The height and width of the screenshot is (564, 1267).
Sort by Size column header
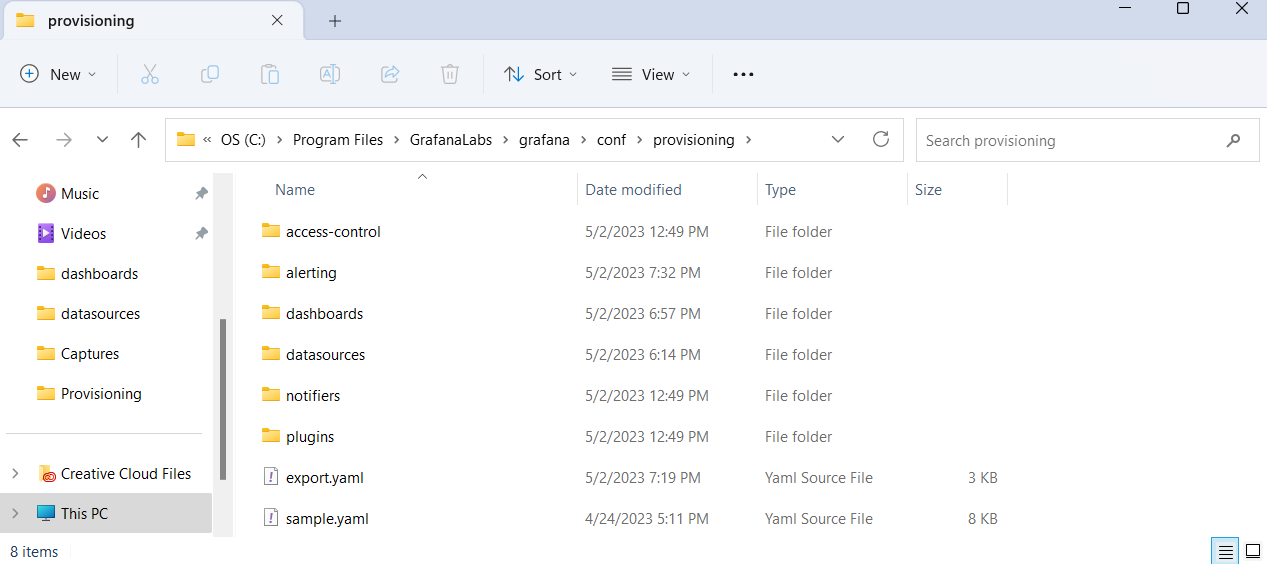pyautogui.click(x=928, y=189)
